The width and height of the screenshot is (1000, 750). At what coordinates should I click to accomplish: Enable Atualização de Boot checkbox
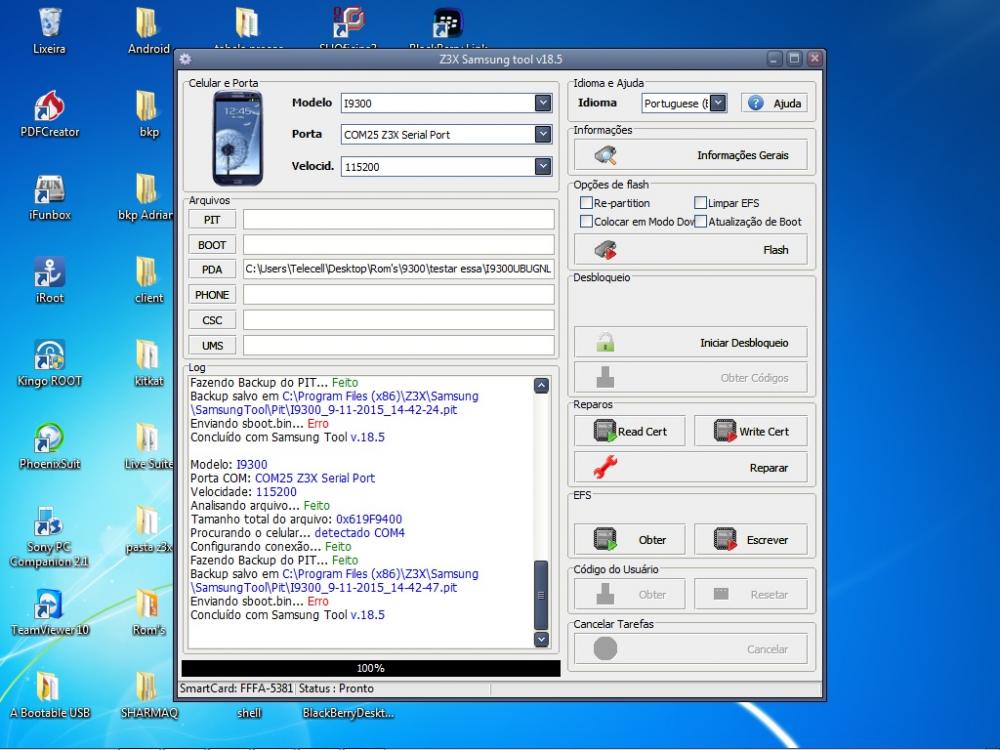(x=700, y=221)
